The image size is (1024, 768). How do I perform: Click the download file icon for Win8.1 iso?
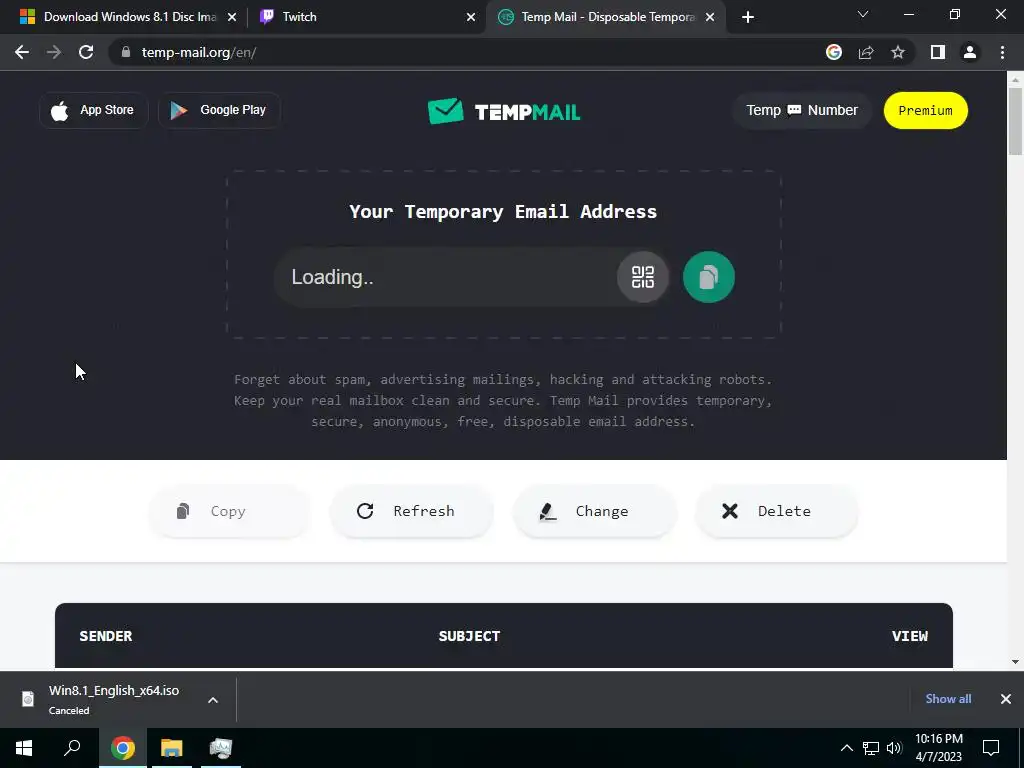[x=27, y=699]
